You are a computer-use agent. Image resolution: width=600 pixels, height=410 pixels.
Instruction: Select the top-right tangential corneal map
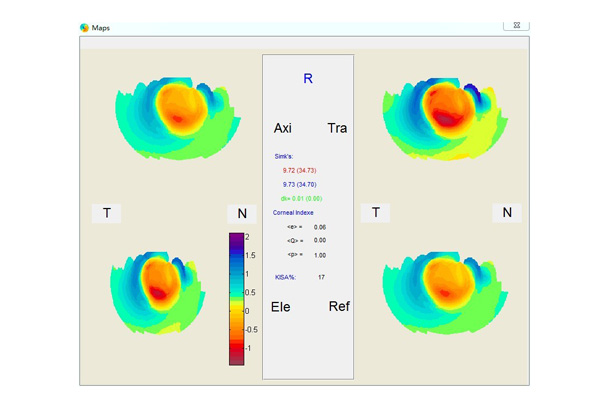coord(439,109)
